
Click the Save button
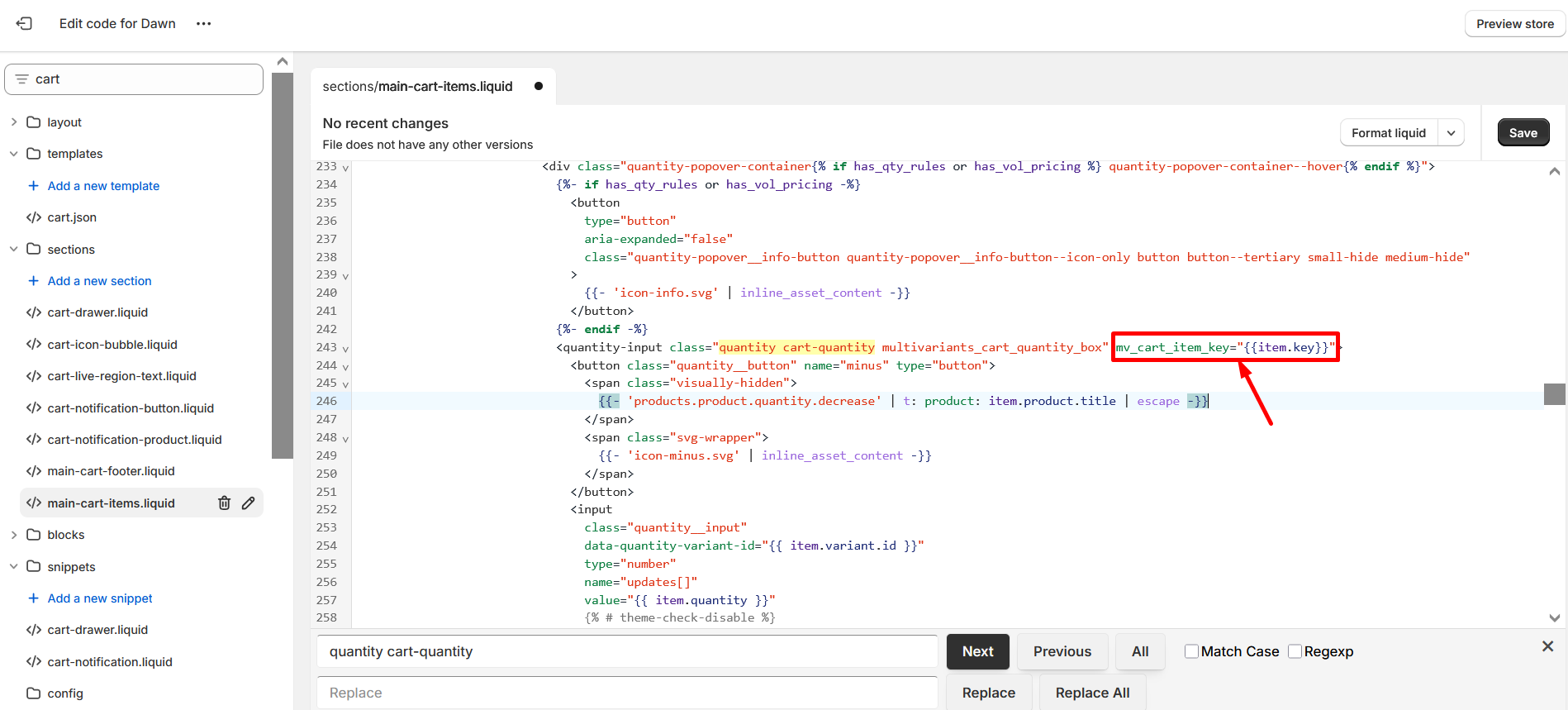point(1523,133)
